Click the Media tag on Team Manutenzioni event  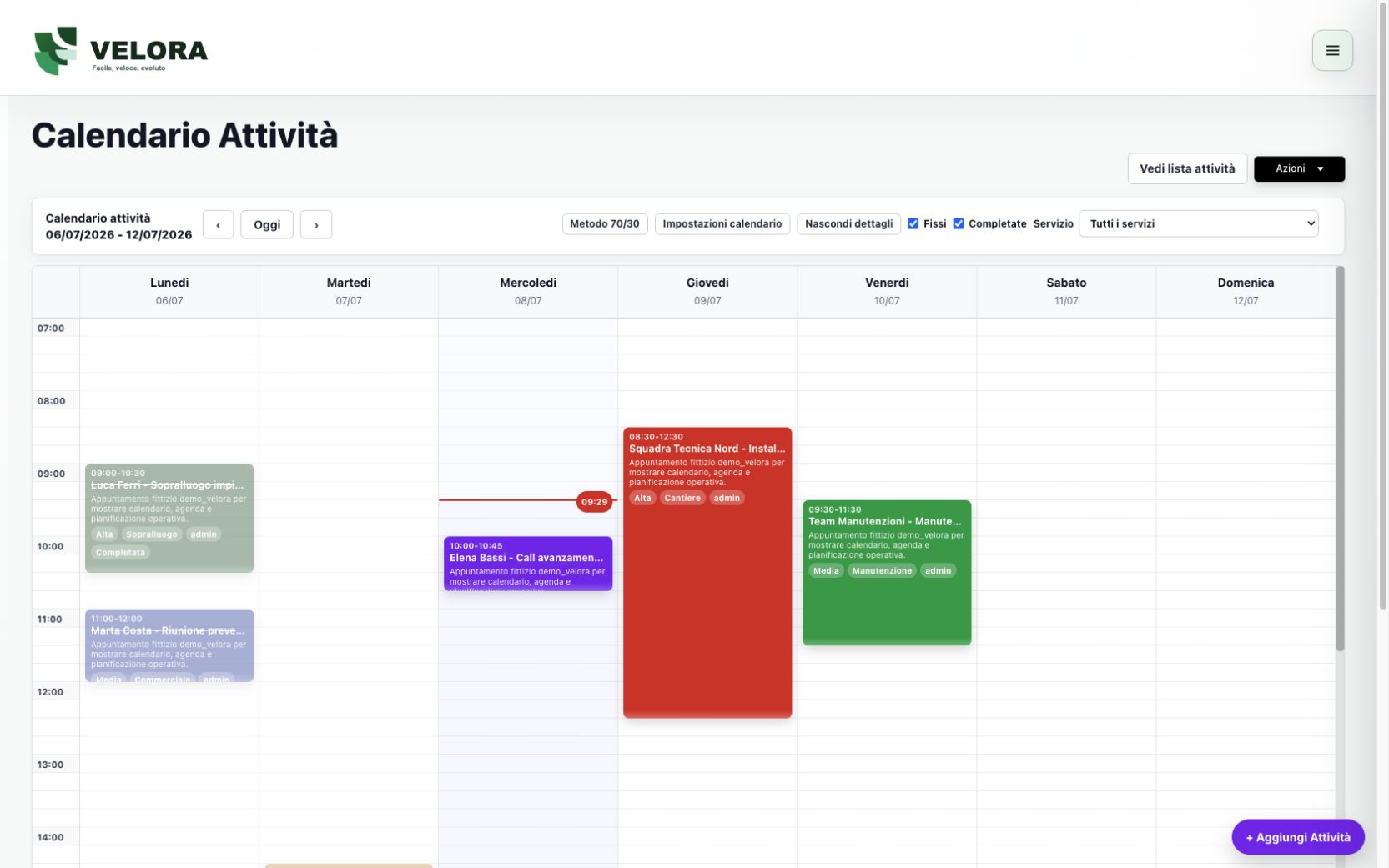(826, 570)
